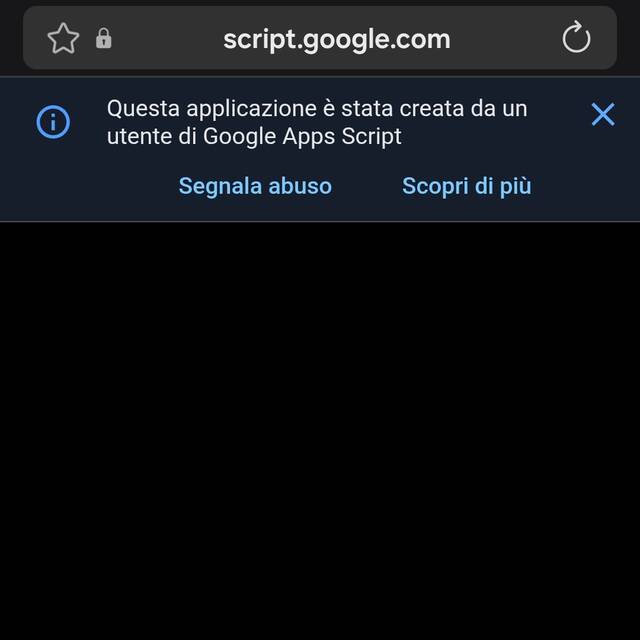
Task: Click the "Questa applicazione è stata creata" text line
Action: click(x=317, y=108)
